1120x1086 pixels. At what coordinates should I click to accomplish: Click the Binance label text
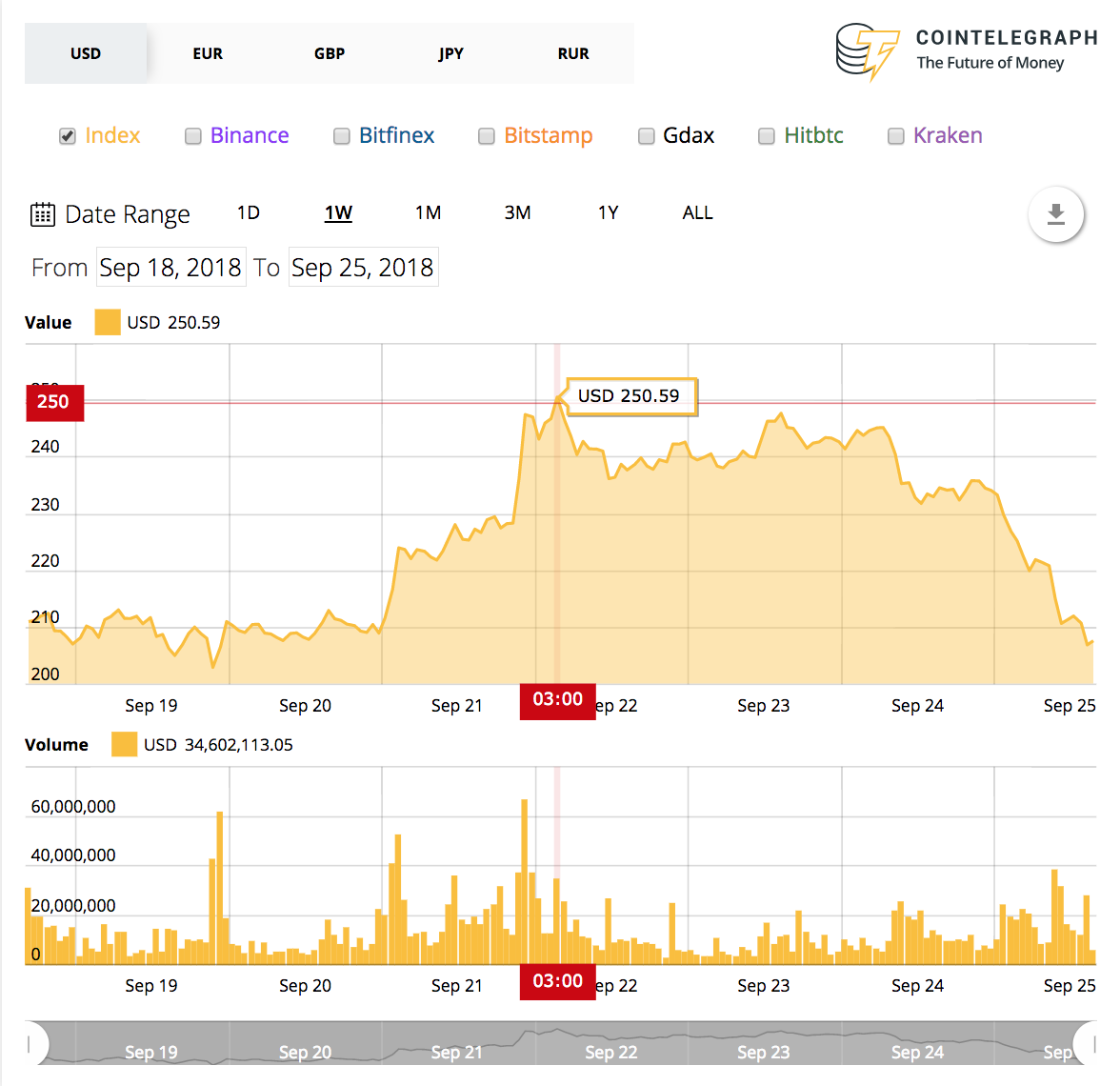(x=250, y=135)
